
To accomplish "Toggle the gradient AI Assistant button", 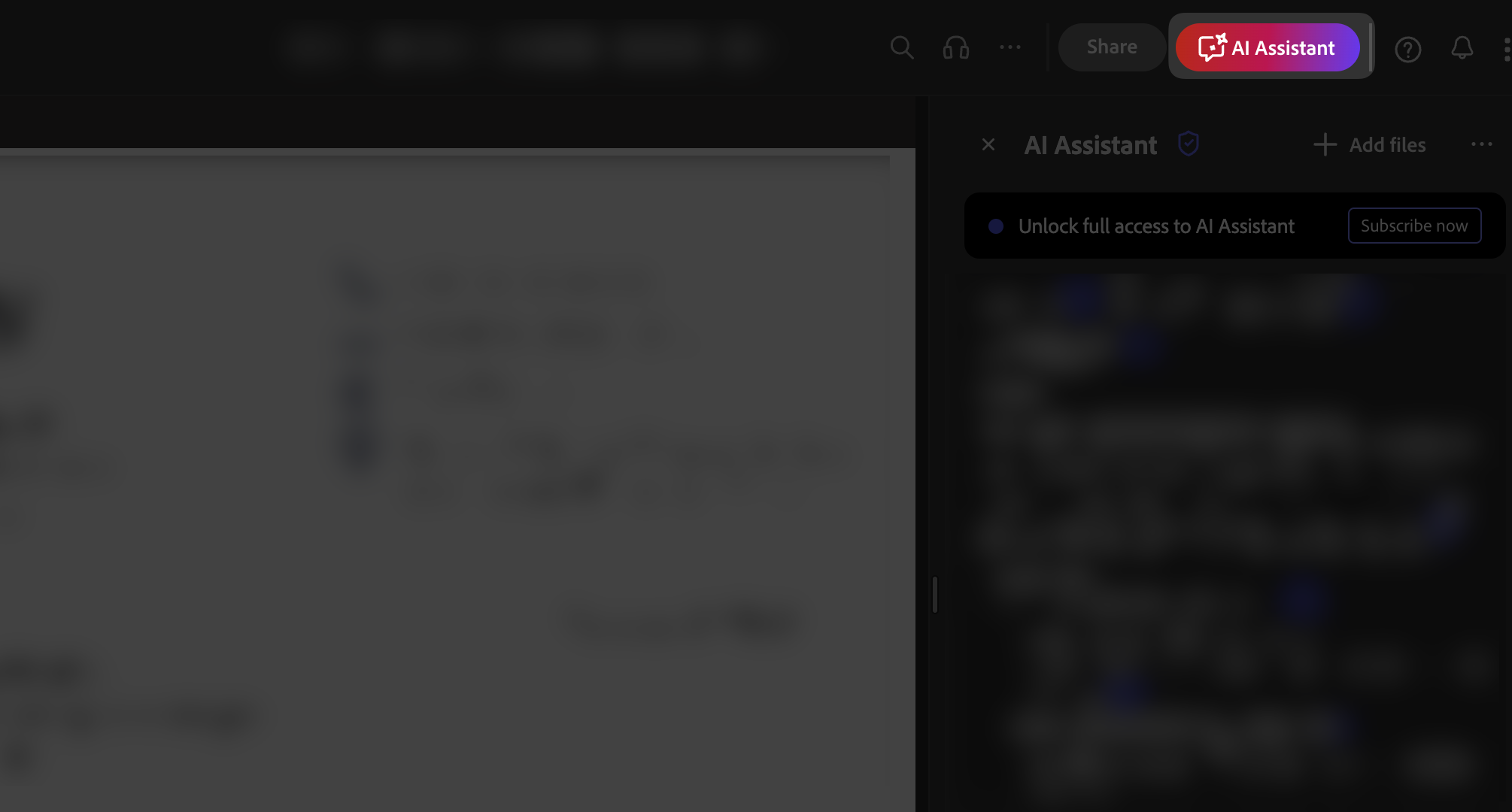I will point(1268,47).
